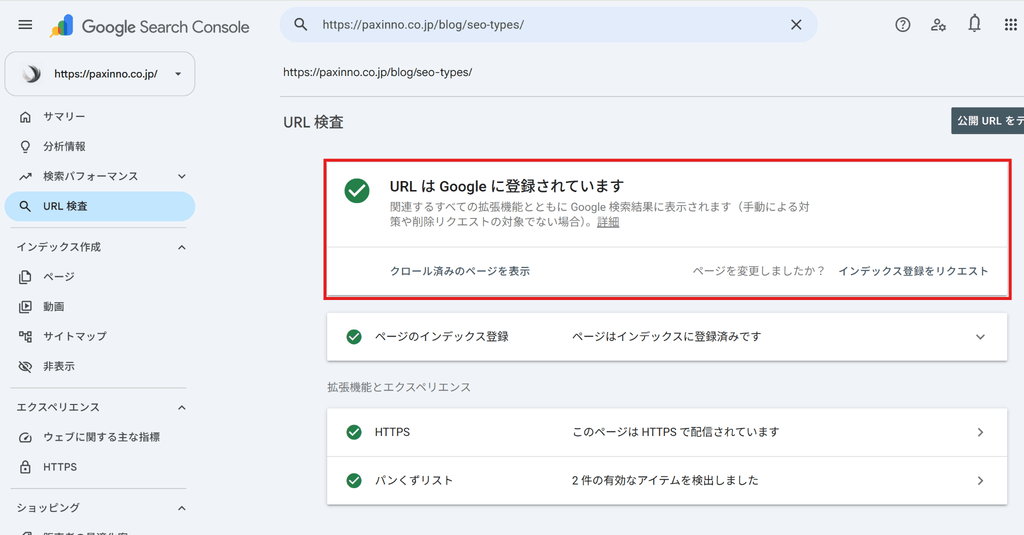
Task: Clear the inspected URL with the X icon
Action: (796, 25)
